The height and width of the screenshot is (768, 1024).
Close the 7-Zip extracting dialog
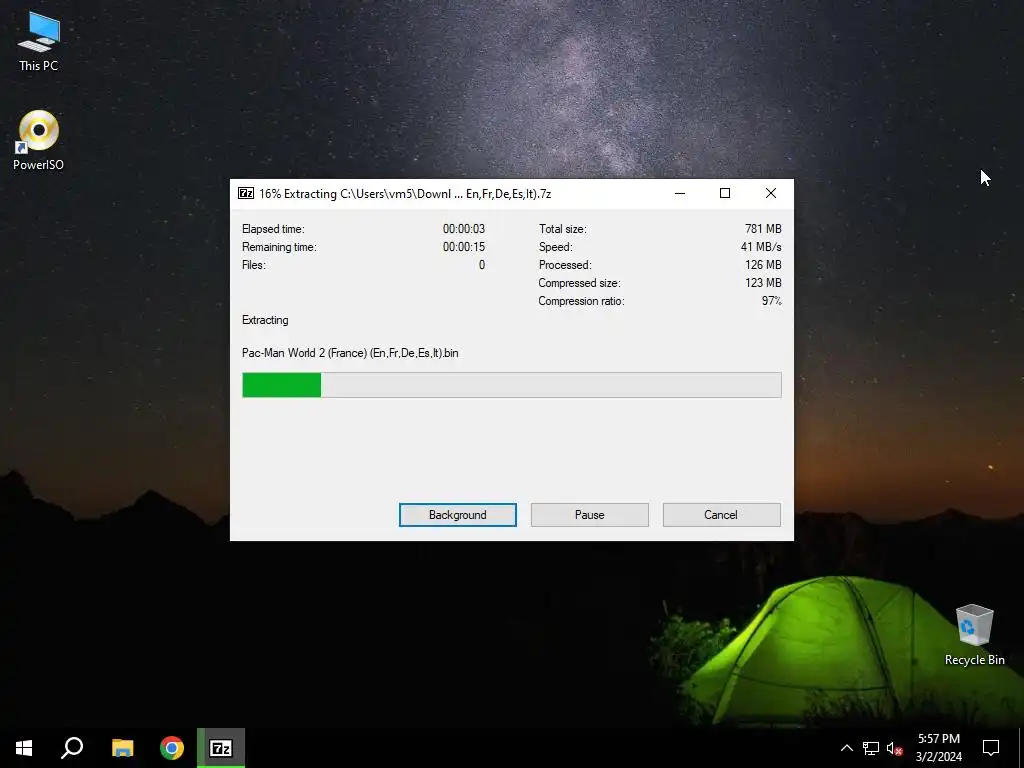[771, 193]
